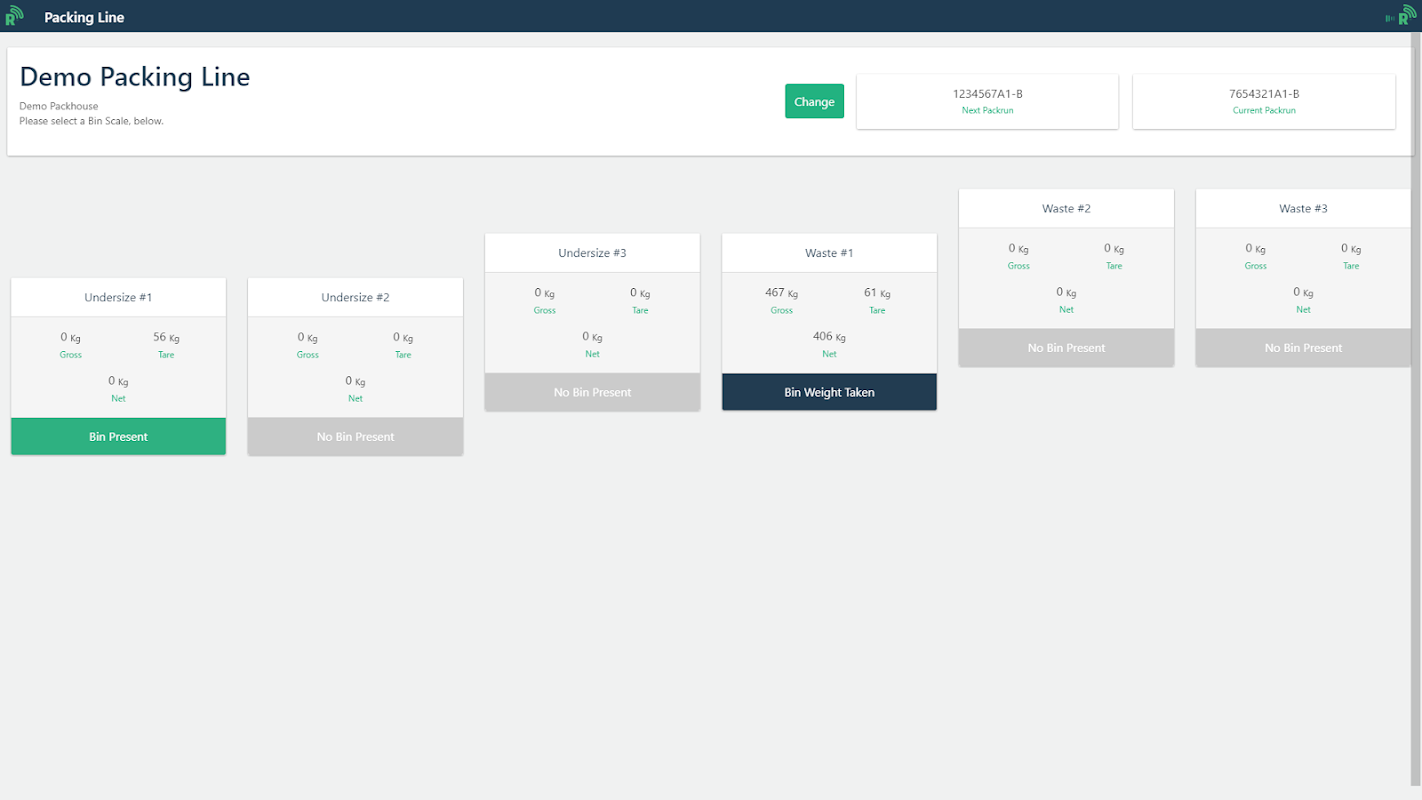
Task: Select the Next Packrun card 1234567A1-B
Action: [x=987, y=101]
